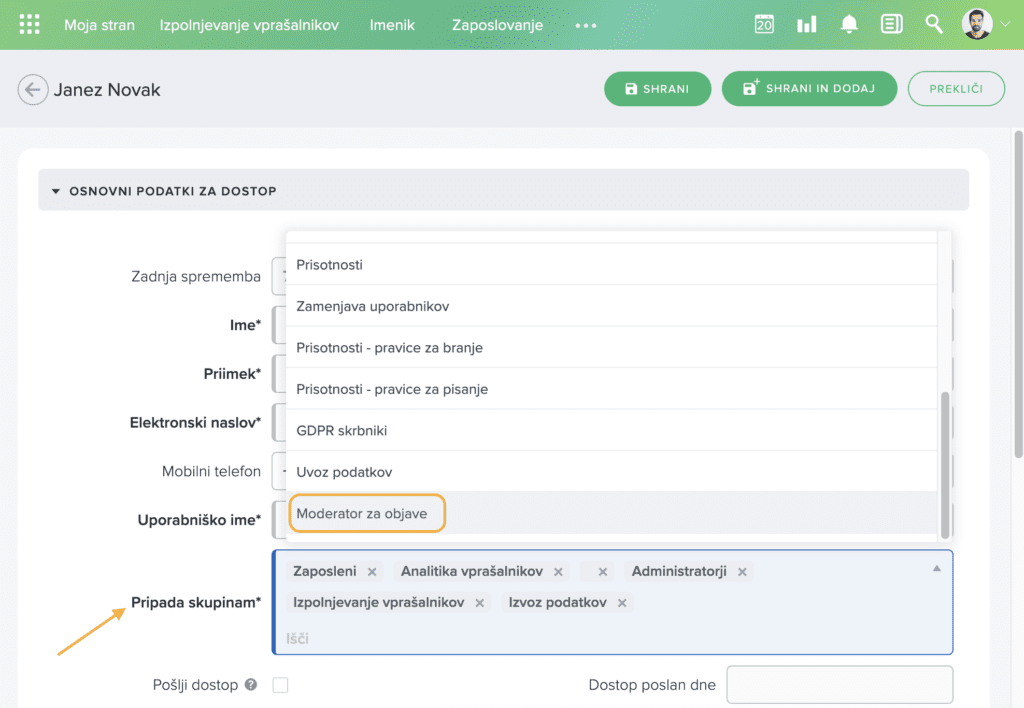Image resolution: width=1024 pixels, height=708 pixels.
Task: Collapse the Pripada skupinam dropdown arrow
Action: pos(937,568)
